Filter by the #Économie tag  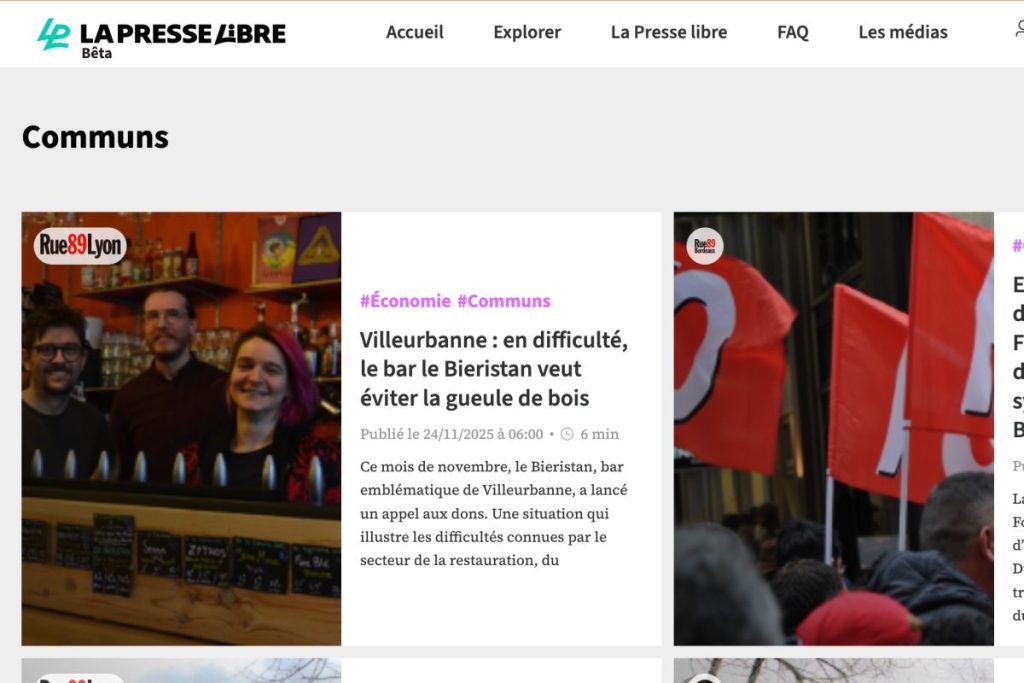(x=405, y=301)
